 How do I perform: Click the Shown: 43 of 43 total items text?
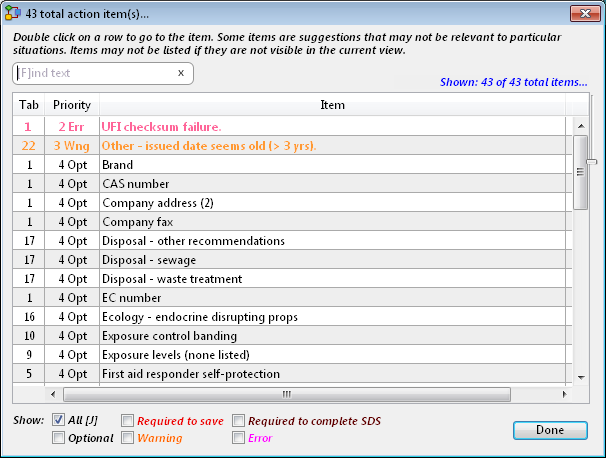point(514,82)
